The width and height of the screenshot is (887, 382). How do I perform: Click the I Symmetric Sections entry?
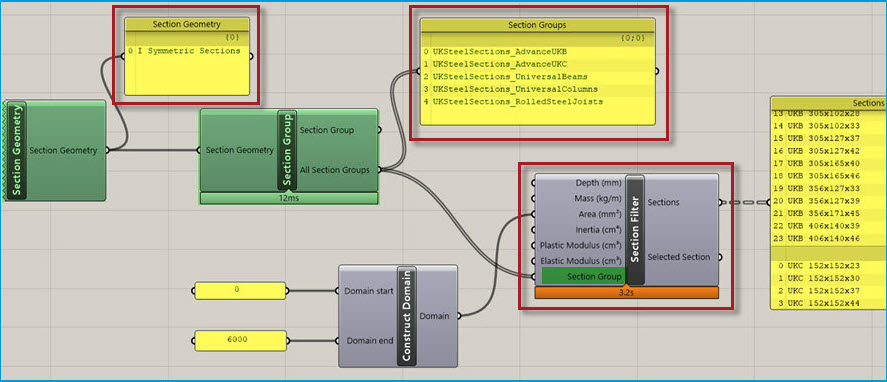pos(189,51)
